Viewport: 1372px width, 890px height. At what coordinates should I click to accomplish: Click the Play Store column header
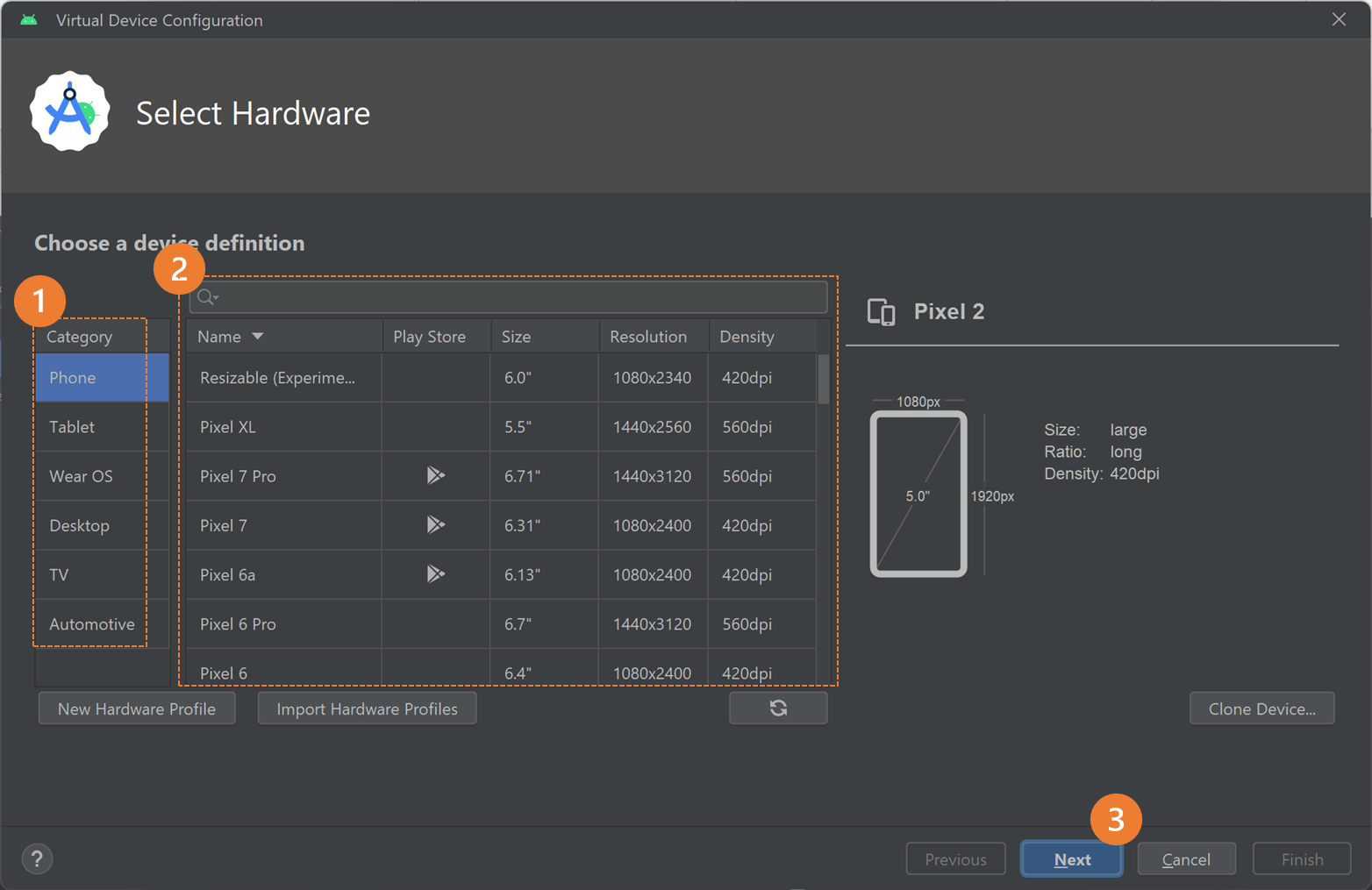pyautogui.click(x=437, y=336)
